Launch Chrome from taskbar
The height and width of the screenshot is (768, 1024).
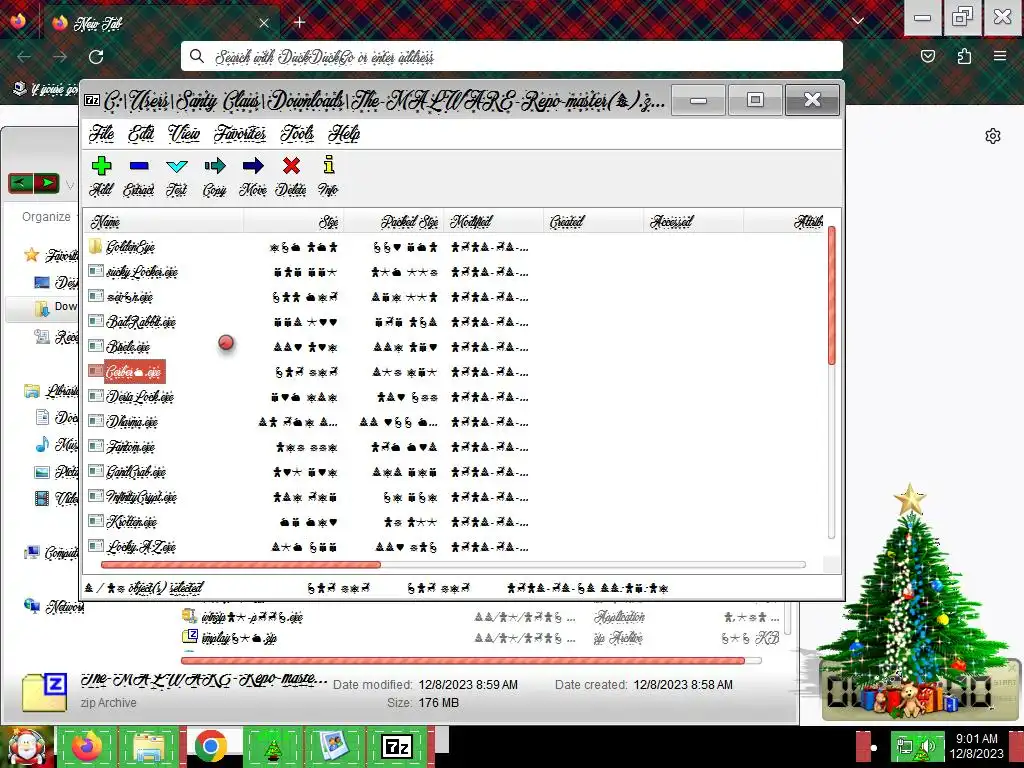(210, 746)
